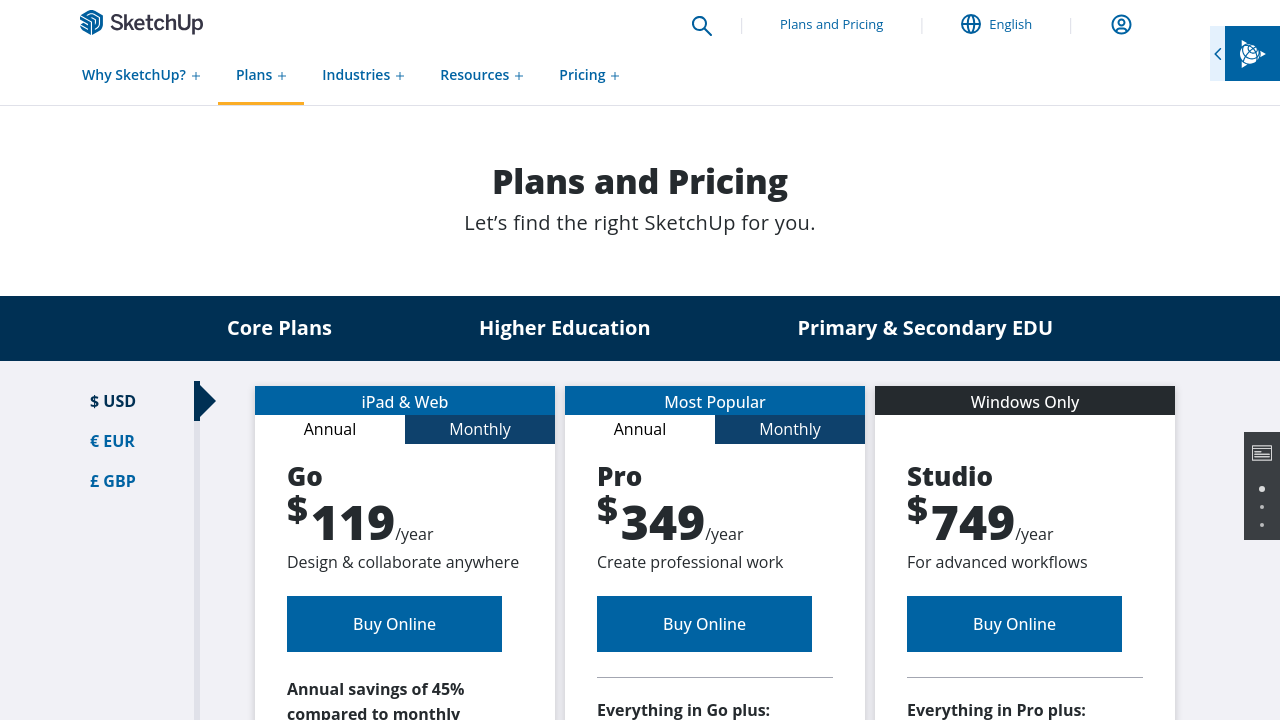This screenshot has width=1280, height=720.
Task: Jump to the first page section dot
Action: [1262, 489]
